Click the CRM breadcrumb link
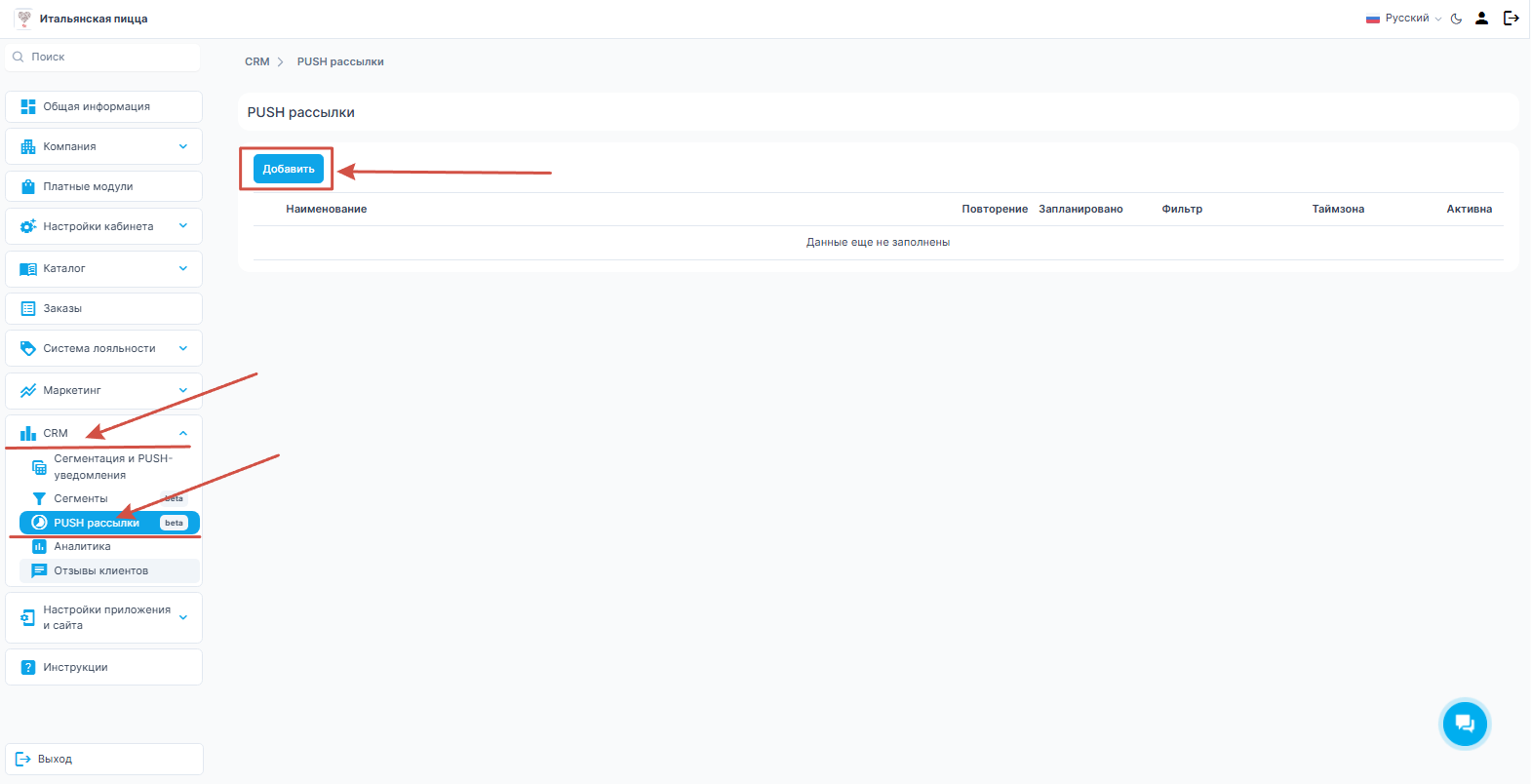This screenshot has width=1531, height=784. 256,61
